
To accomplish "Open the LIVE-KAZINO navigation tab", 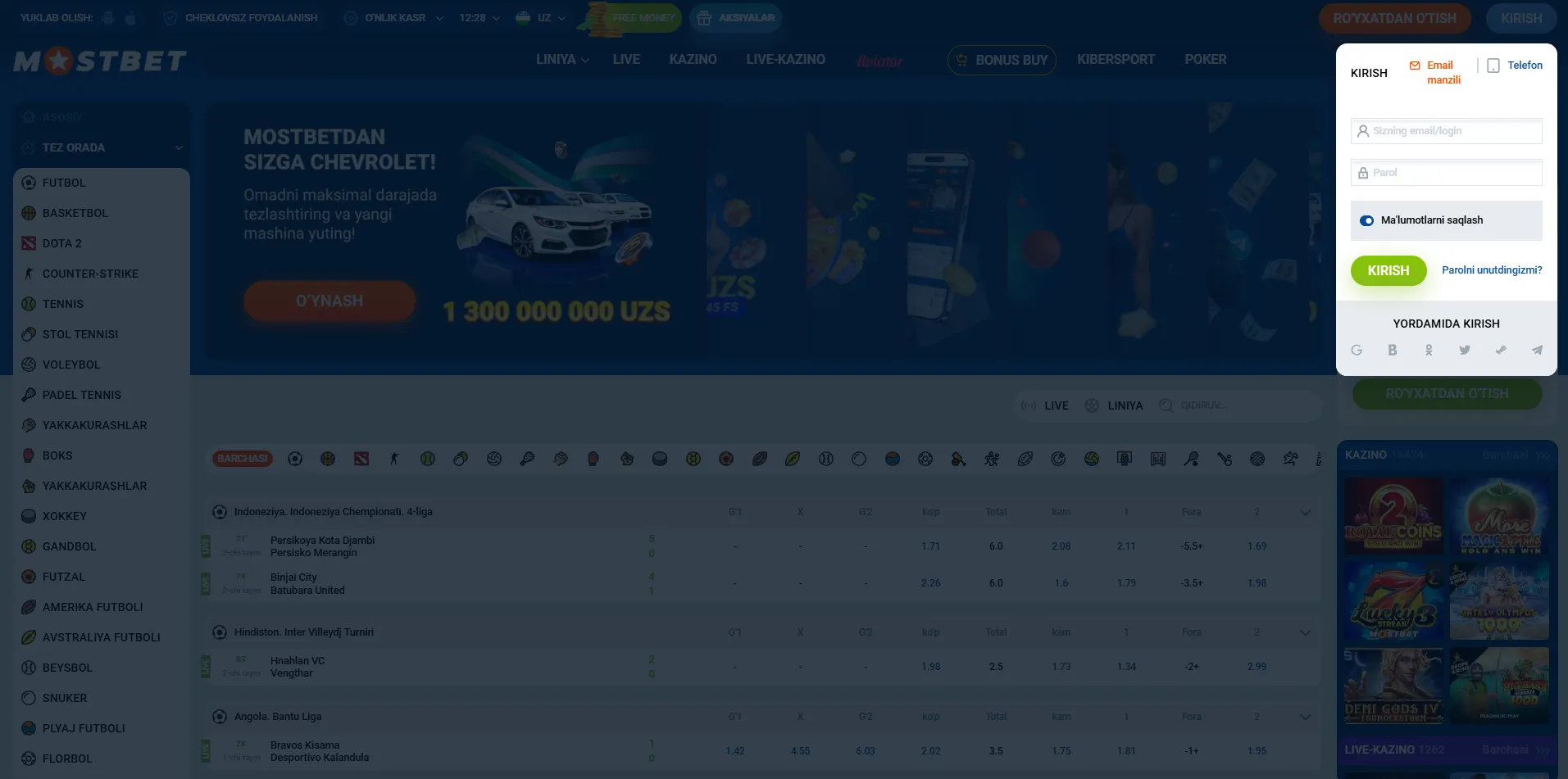I will (x=785, y=60).
